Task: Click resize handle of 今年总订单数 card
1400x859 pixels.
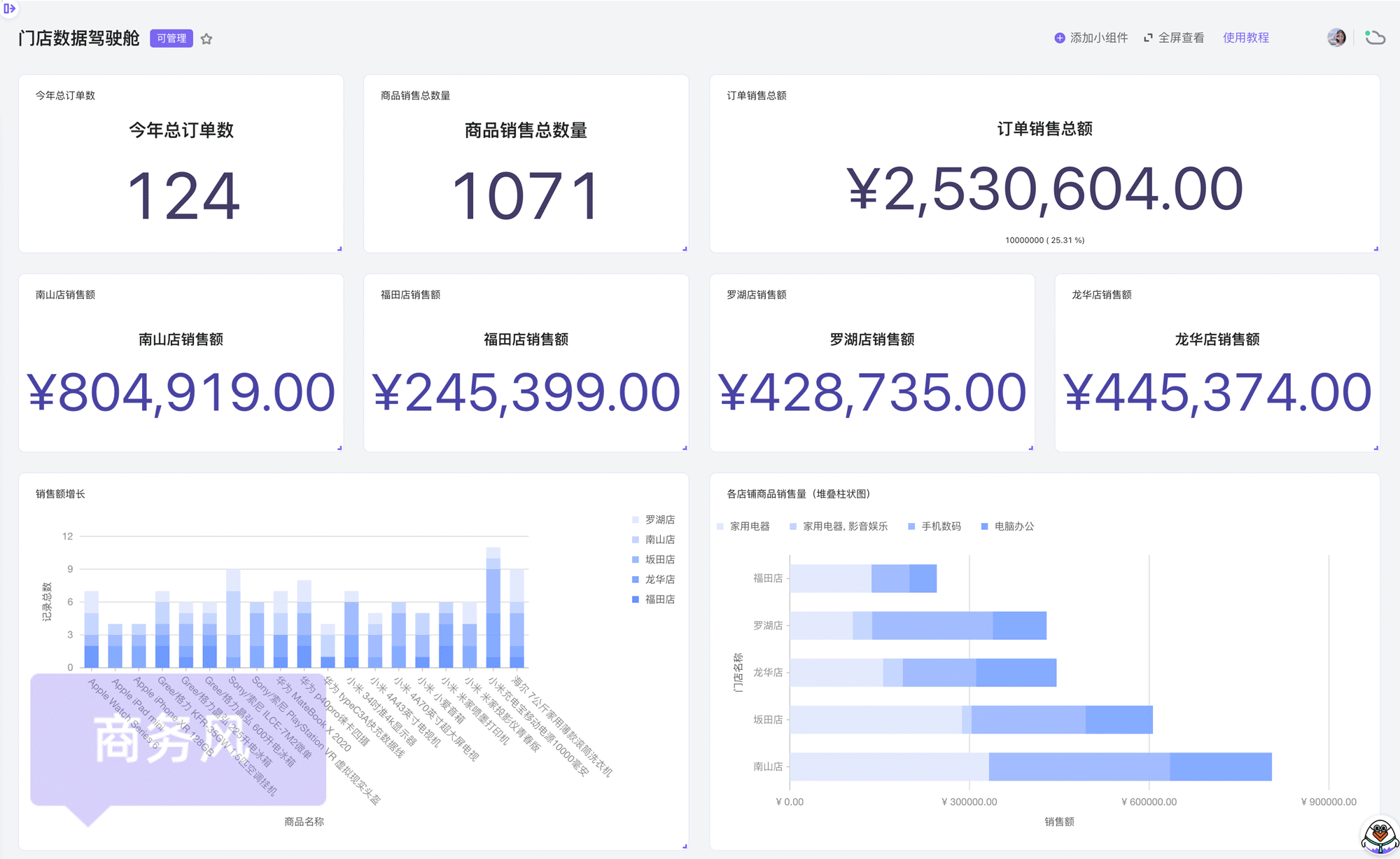Action: pyautogui.click(x=339, y=249)
